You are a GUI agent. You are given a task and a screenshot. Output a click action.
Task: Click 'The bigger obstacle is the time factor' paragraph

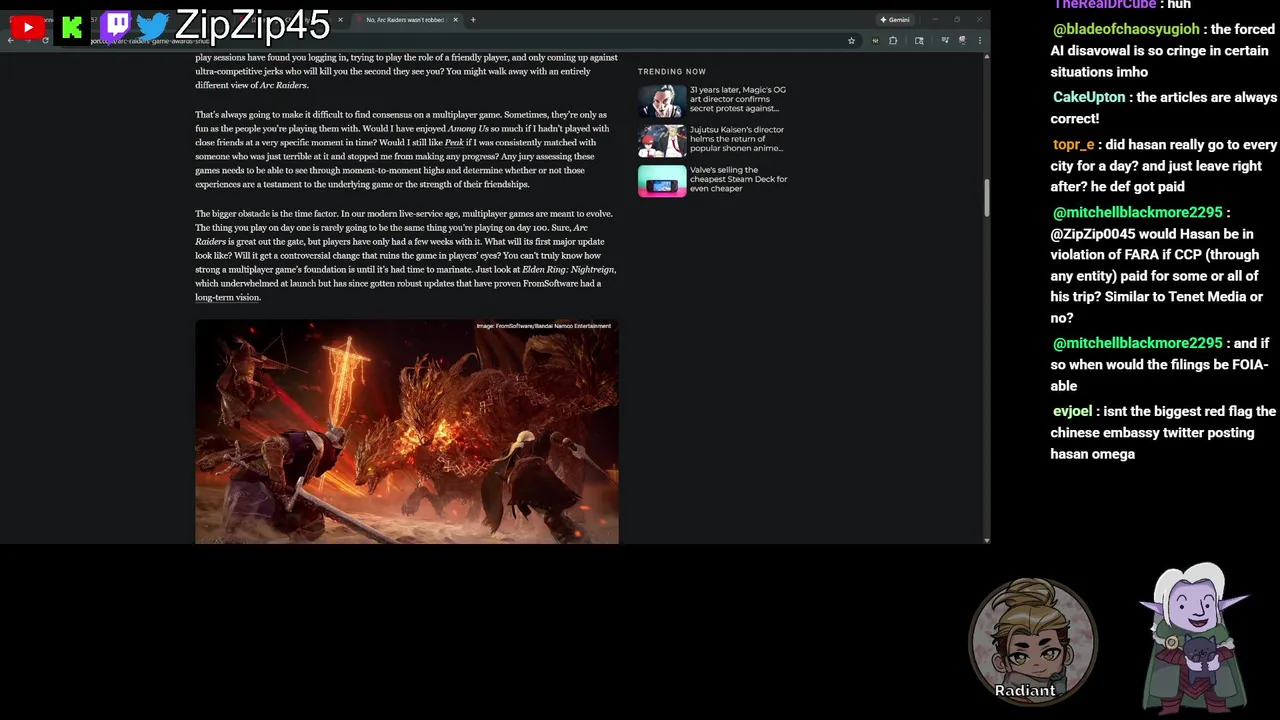pos(405,255)
